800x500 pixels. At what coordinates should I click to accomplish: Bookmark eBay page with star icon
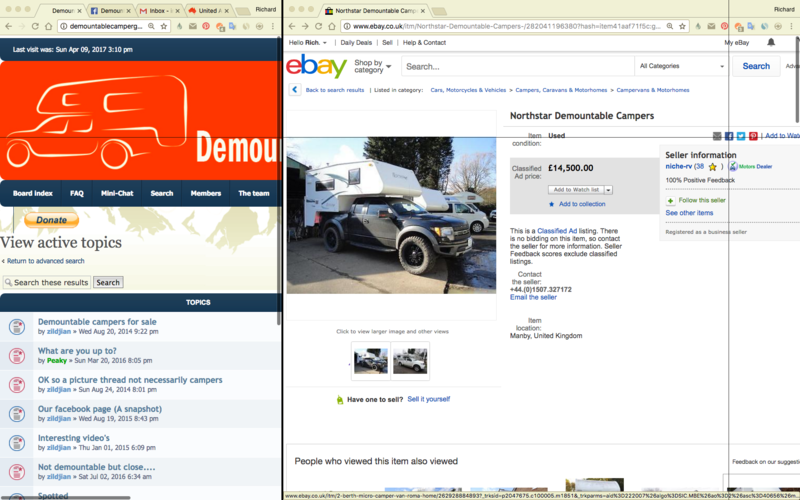click(x=683, y=26)
